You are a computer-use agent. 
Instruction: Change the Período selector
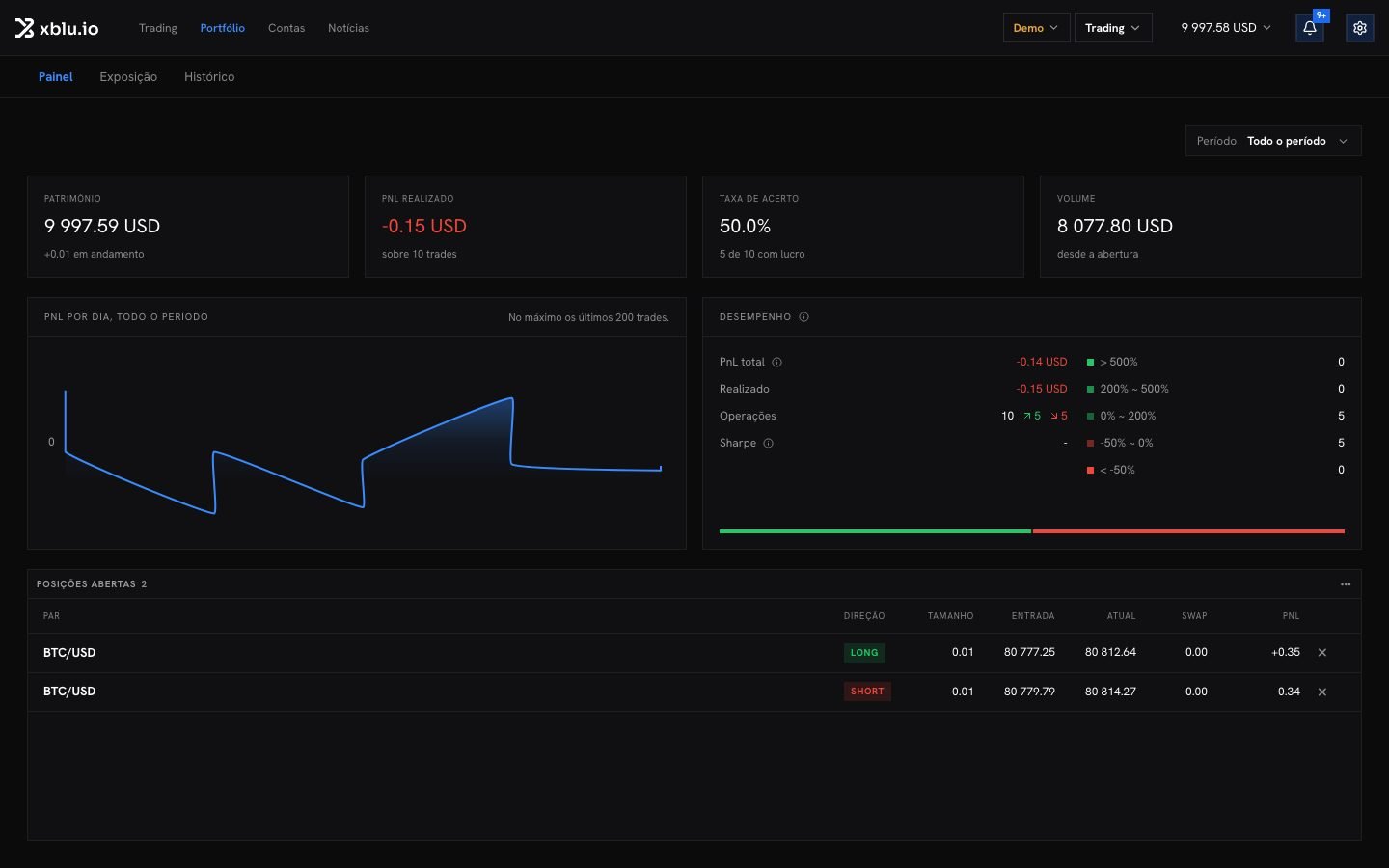1273,141
